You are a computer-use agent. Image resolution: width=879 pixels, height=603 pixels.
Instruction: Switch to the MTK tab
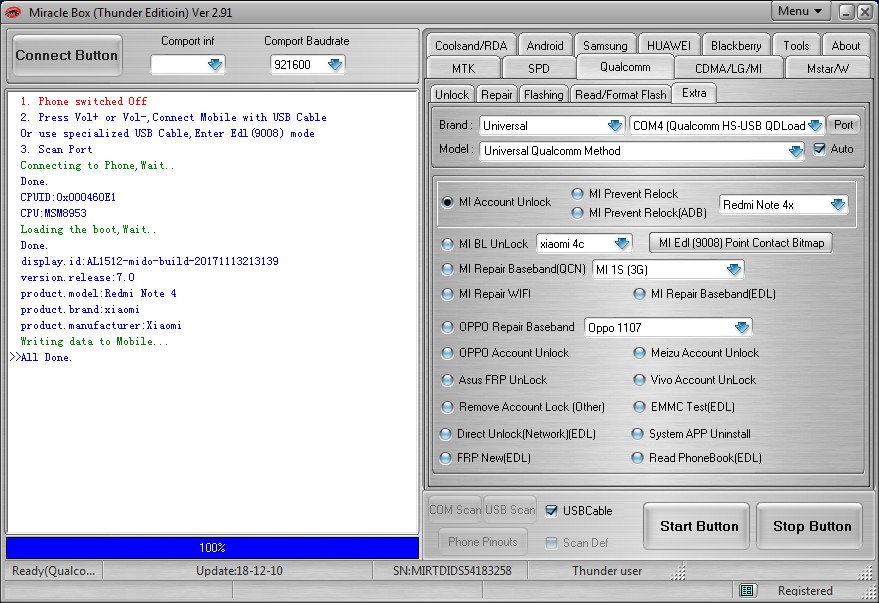pos(464,68)
